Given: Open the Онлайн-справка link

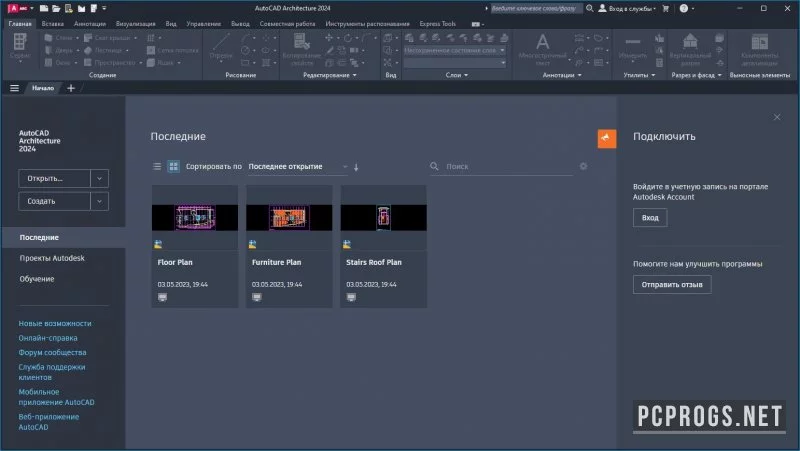Looking at the screenshot, I should click(x=48, y=338).
